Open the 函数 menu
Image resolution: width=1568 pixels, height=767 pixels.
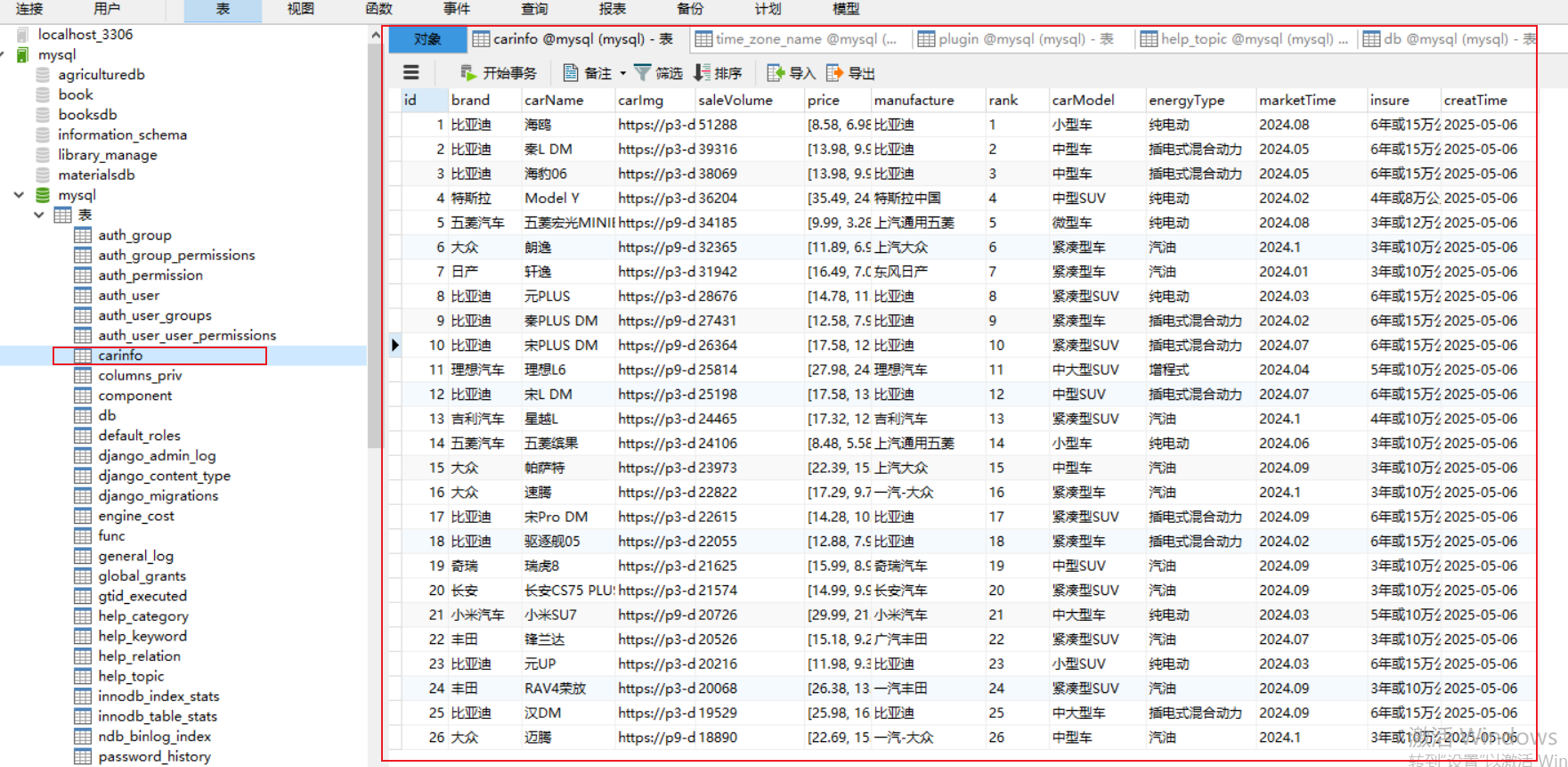[x=379, y=9]
